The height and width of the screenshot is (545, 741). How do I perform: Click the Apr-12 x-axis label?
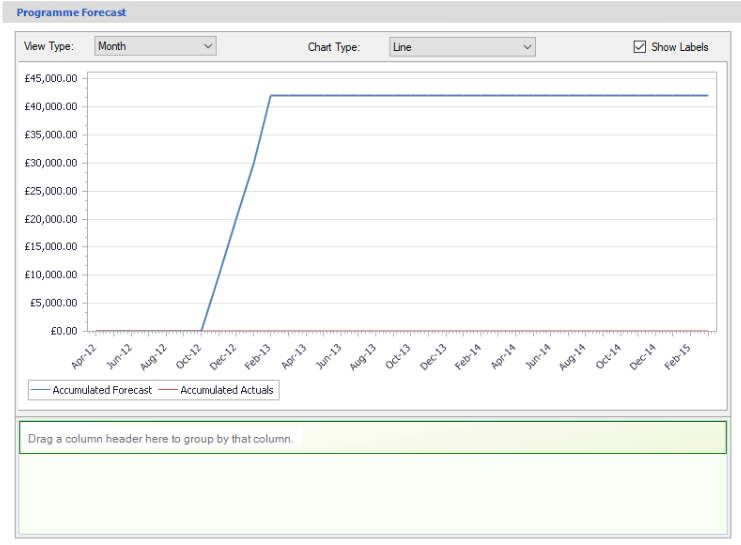coord(84,353)
